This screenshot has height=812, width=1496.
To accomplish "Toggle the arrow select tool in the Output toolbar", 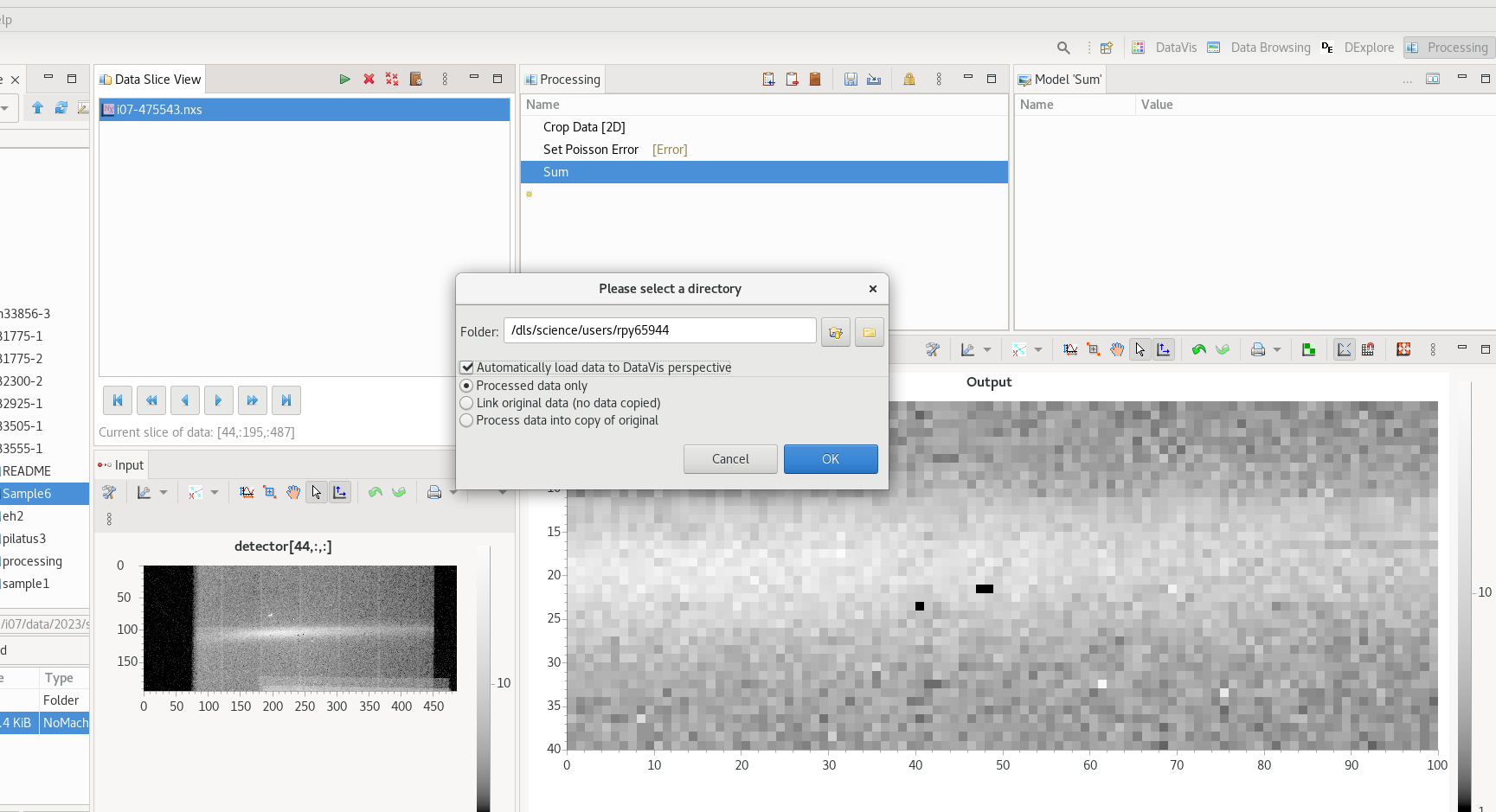I will click(x=1140, y=349).
